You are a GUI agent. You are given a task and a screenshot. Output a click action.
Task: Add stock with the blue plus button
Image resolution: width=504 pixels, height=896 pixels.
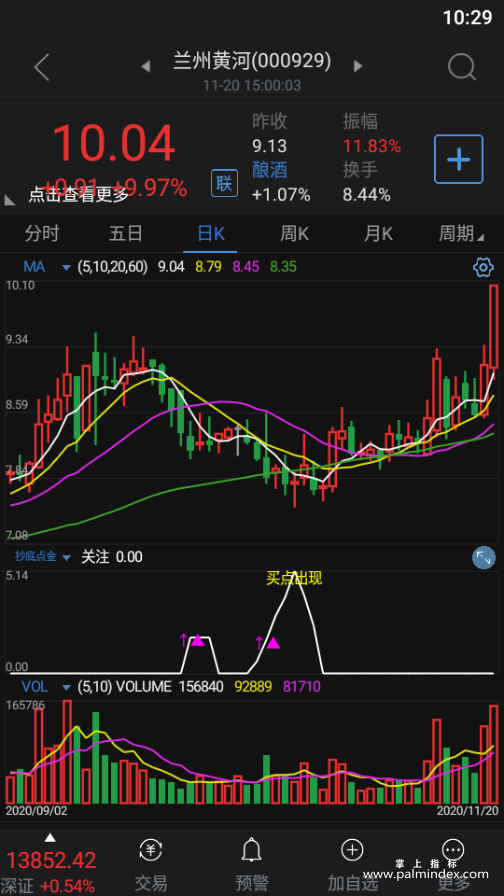tap(458, 159)
